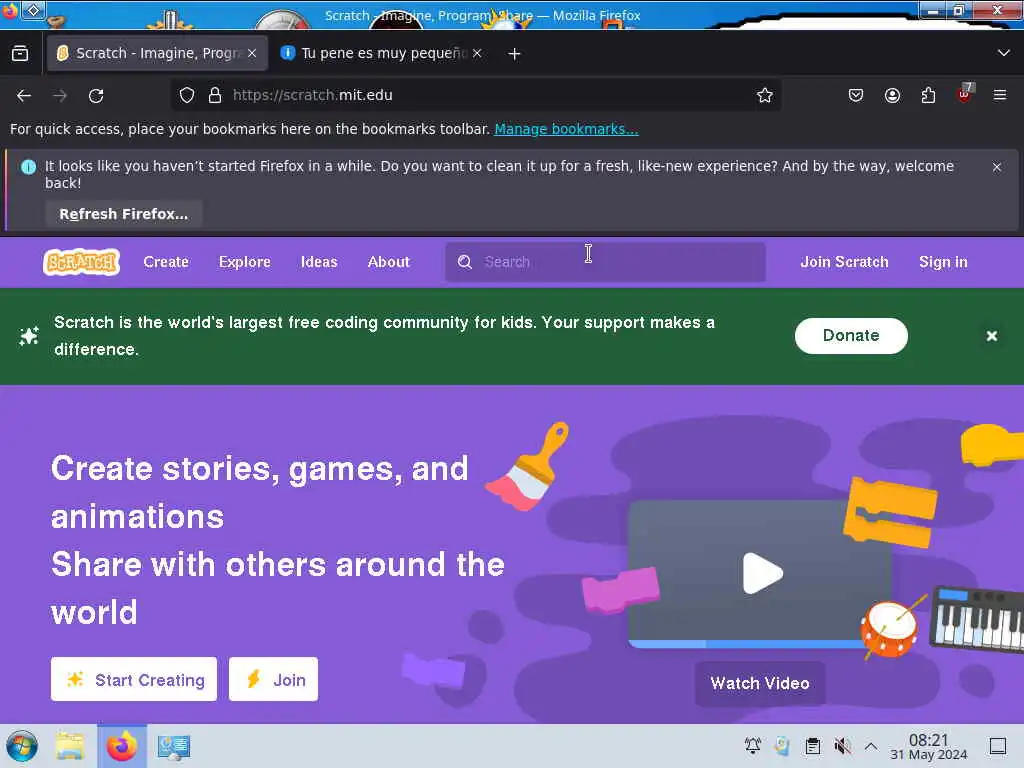Open the clock showing 08:21

[x=929, y=746]
